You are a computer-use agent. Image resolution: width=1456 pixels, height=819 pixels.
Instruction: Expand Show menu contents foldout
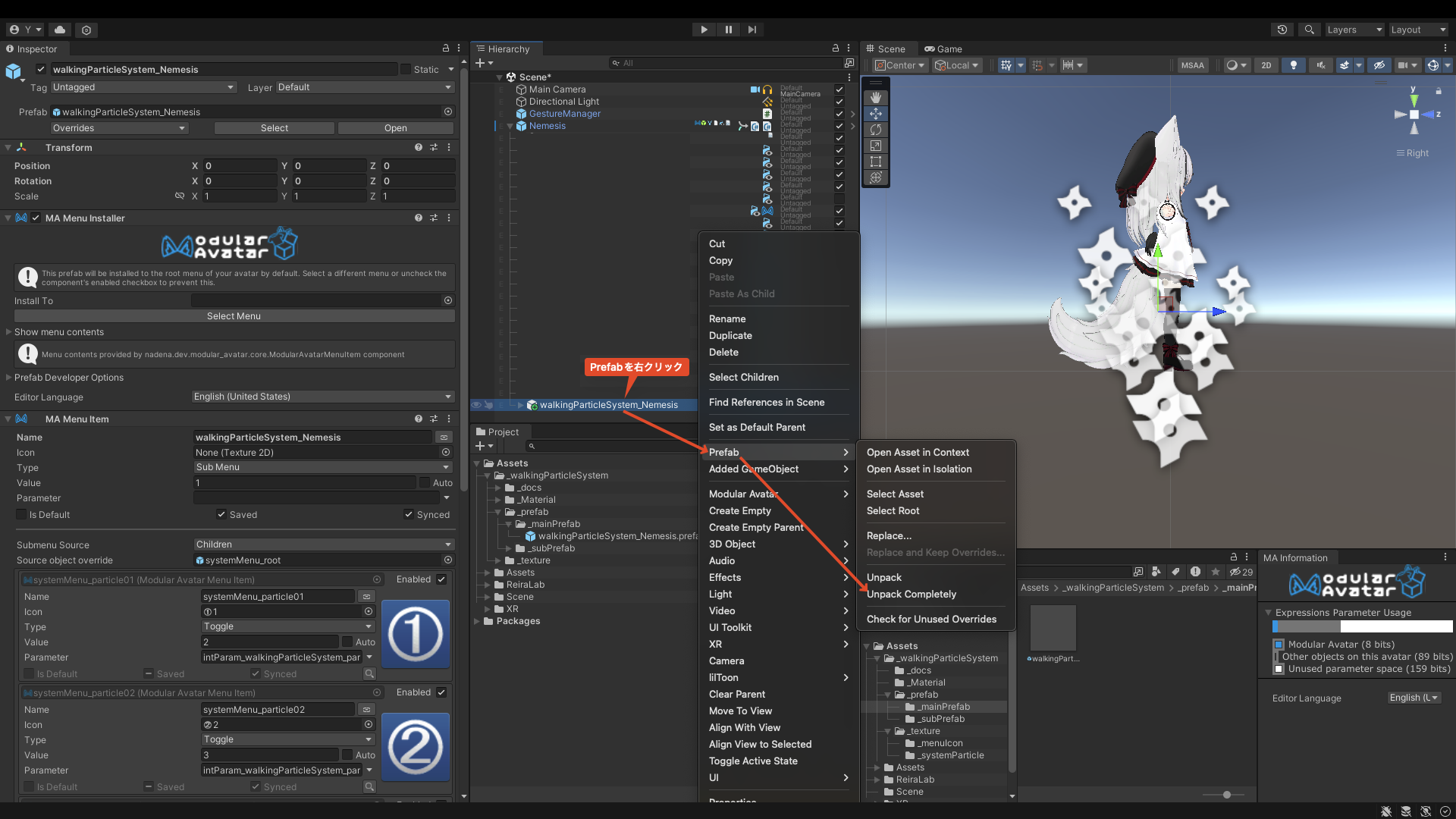point(9,332)
